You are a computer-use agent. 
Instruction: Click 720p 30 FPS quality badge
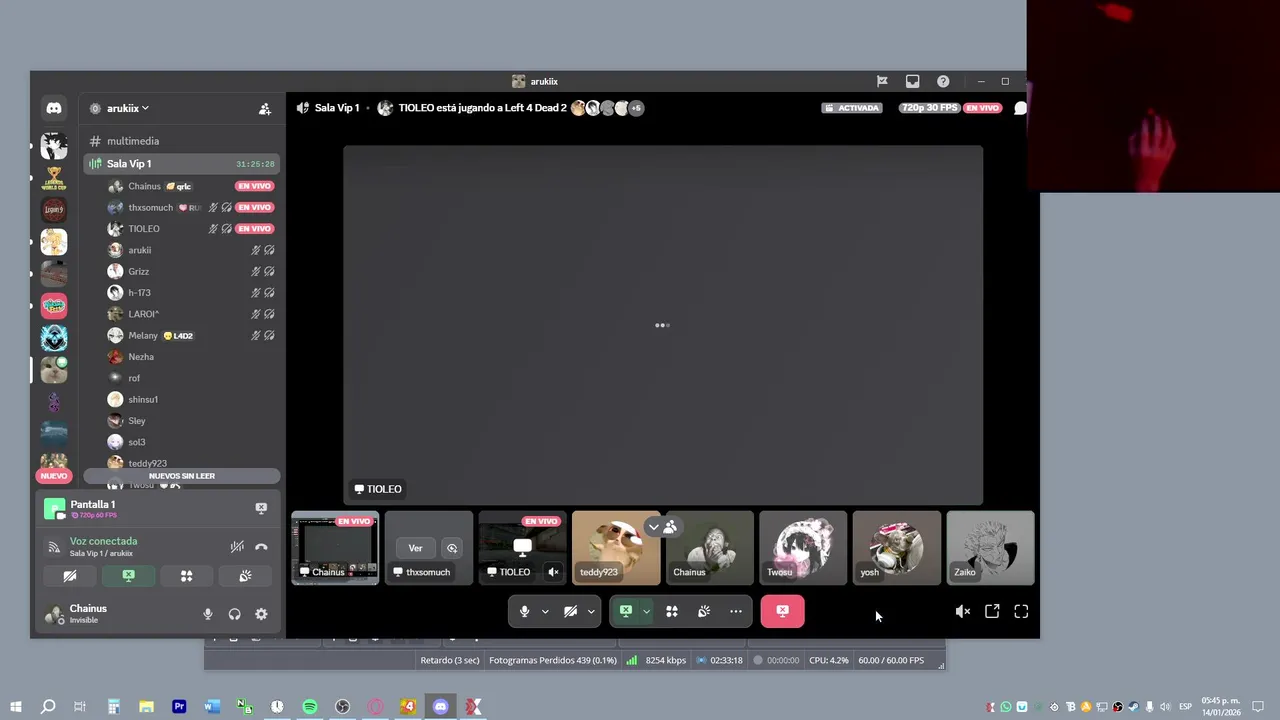click(929, 108)
